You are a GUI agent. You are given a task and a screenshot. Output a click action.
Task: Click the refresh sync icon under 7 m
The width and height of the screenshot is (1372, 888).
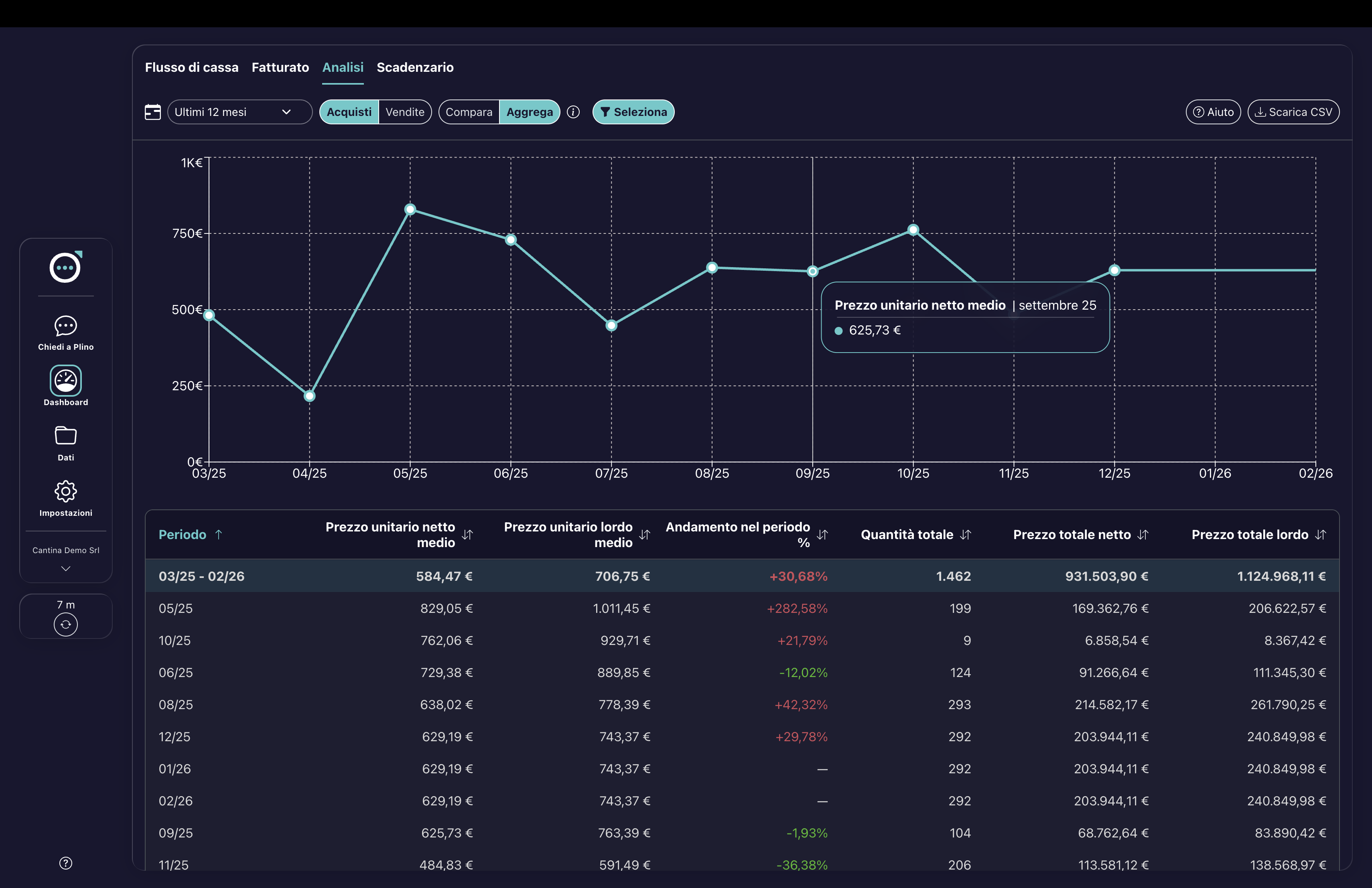click(x=65, y=624)
